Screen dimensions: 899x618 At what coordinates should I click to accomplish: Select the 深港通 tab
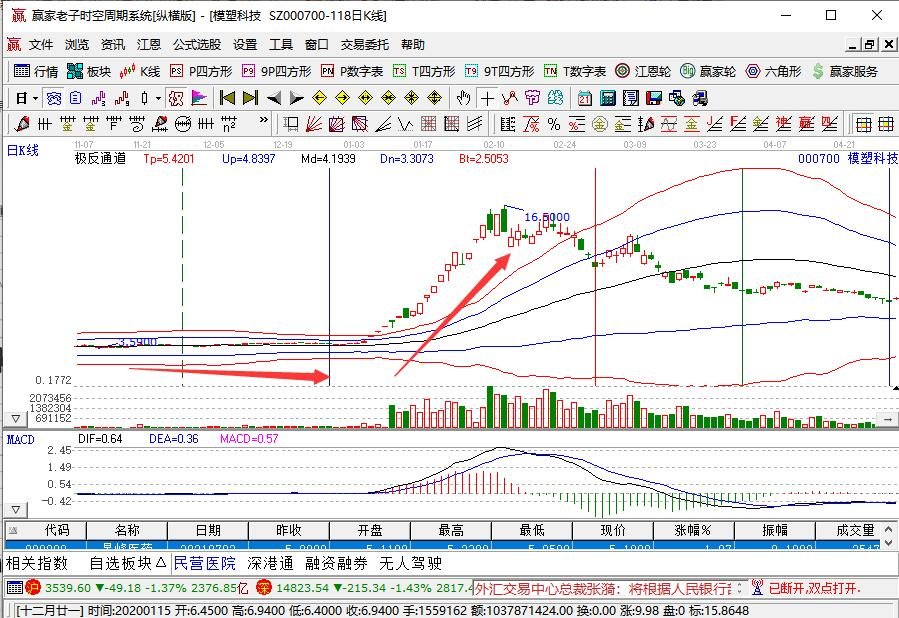point(270,563)
